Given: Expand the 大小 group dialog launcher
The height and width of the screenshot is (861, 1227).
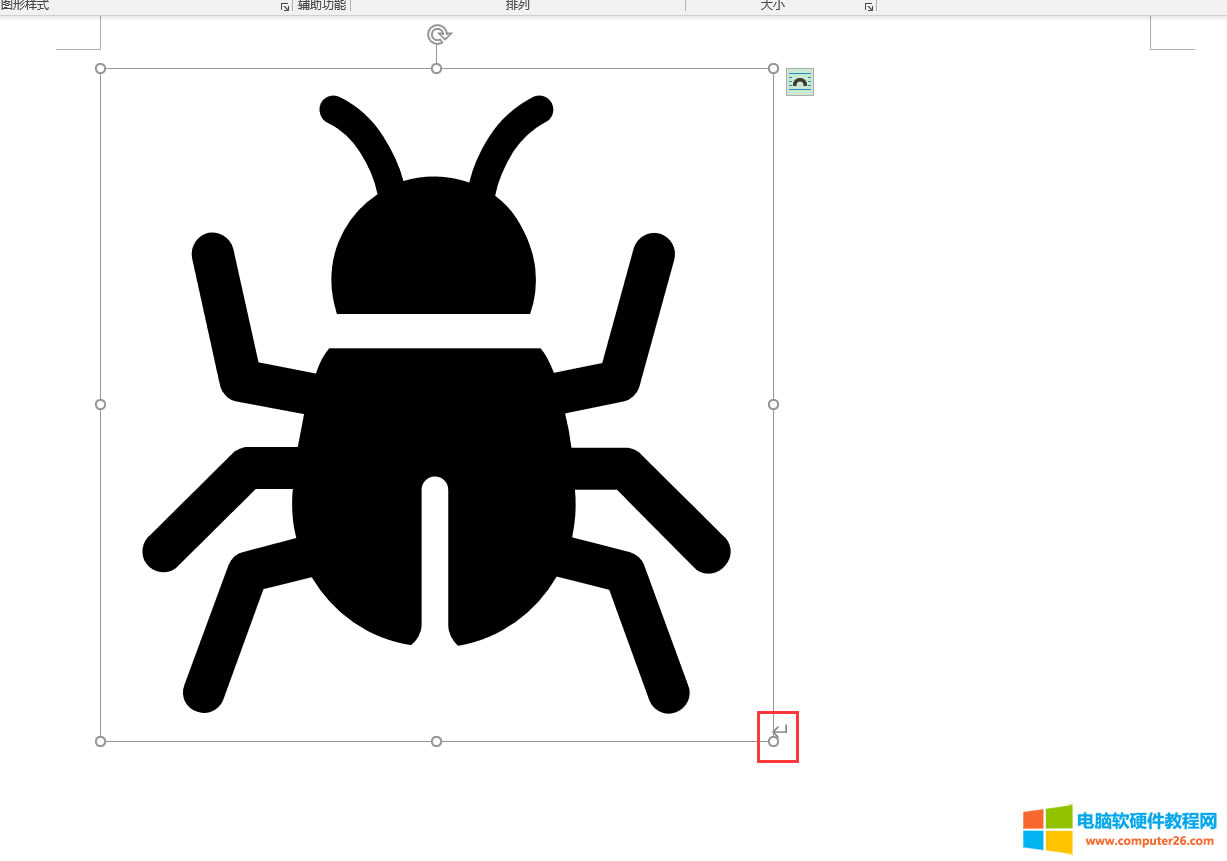Looking at the screenshot, I should (869, 6).
